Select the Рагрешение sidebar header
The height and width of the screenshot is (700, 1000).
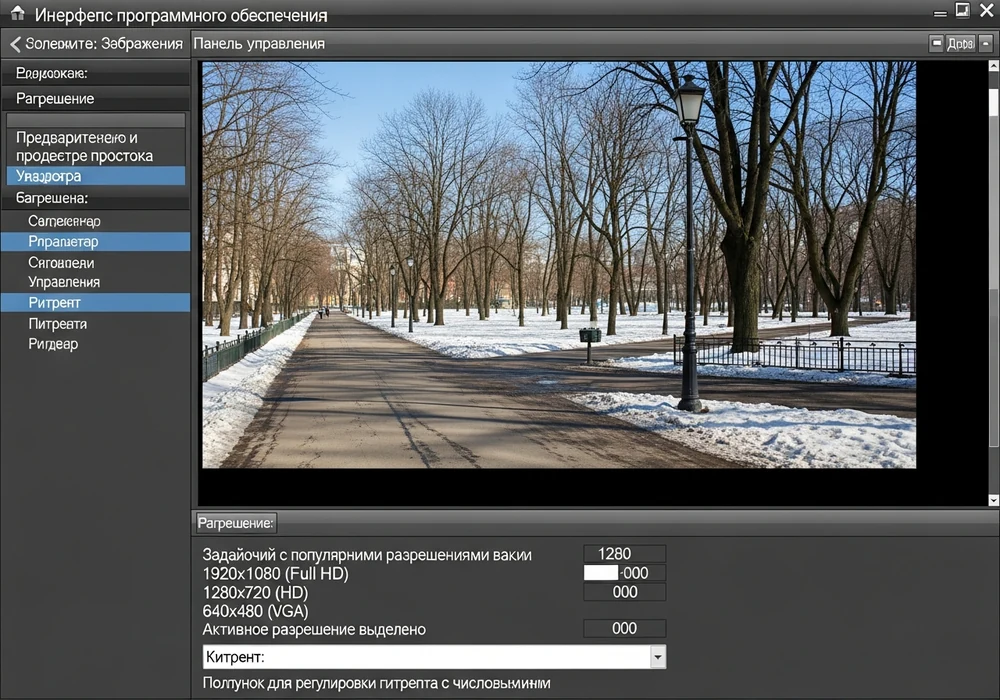(x=96, y=99)
